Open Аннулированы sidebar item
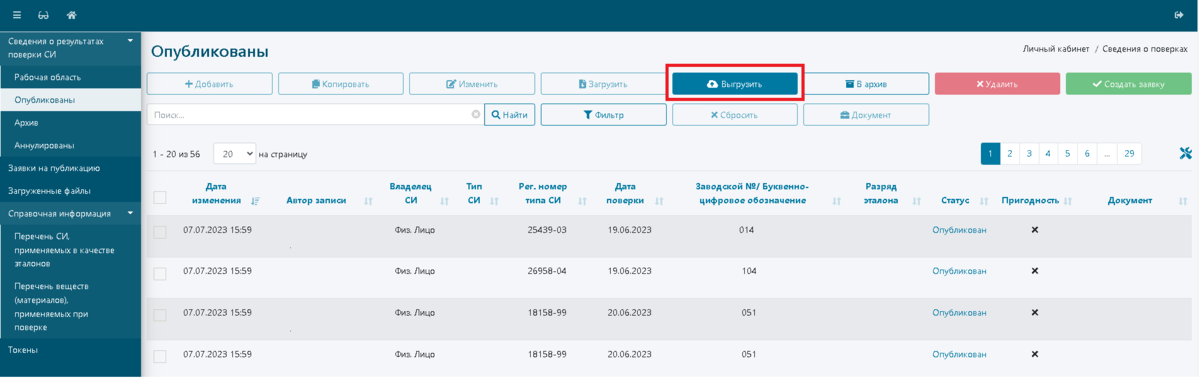Screen dimensions: 1200x380 point(71,145)
